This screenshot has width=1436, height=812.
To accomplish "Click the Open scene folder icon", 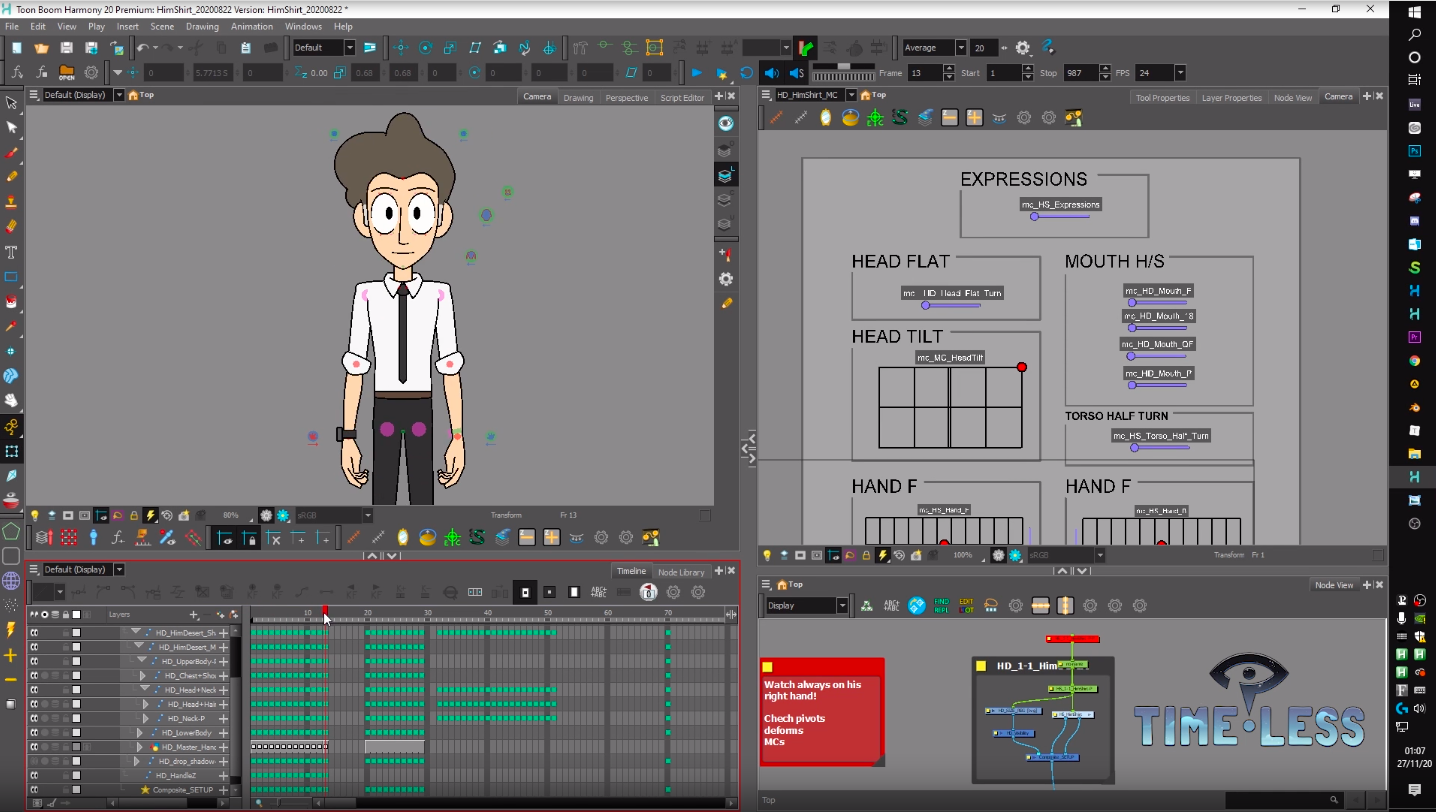I will 42,48.
